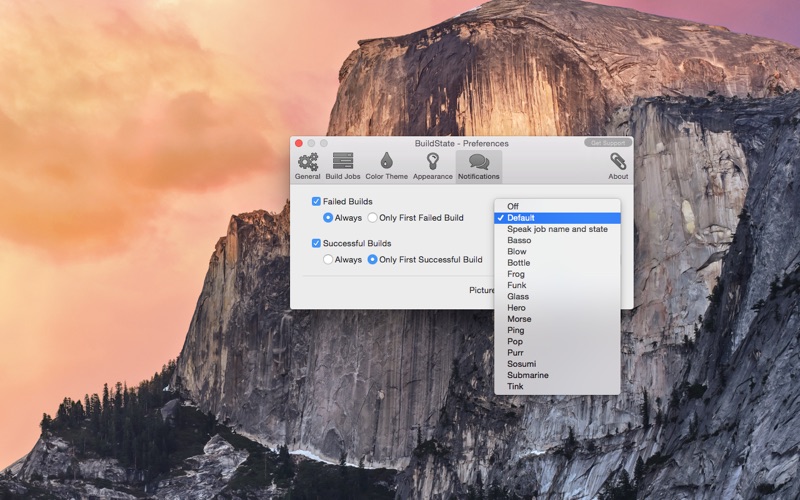Open the Appearance lightbulb pane

point(432,165)
